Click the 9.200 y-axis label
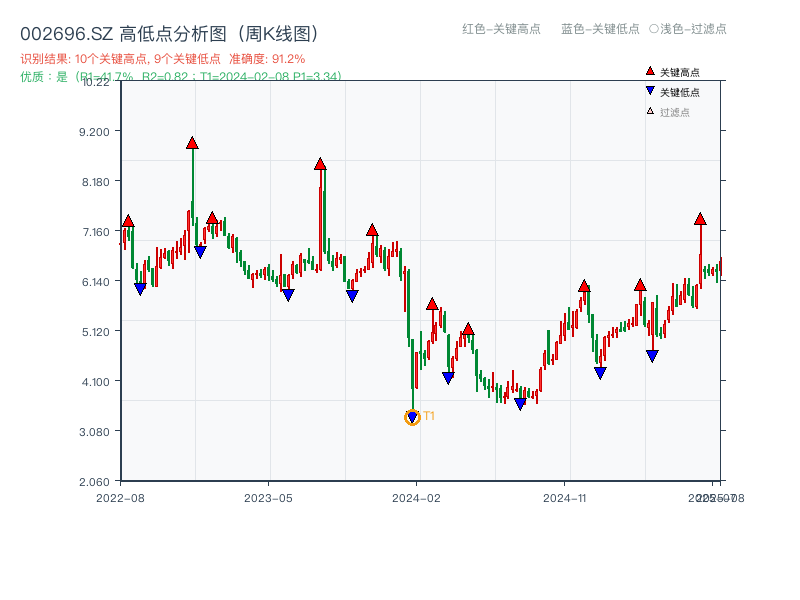The image size is (800, 600). (x=94, y=132)
